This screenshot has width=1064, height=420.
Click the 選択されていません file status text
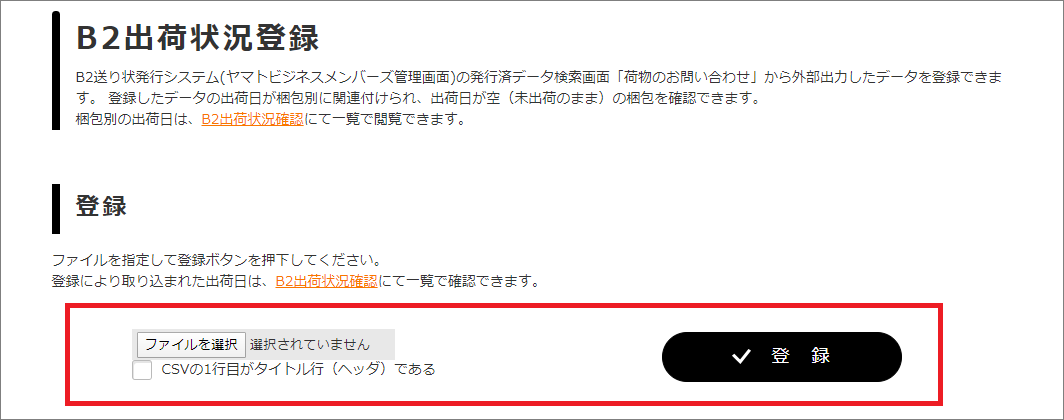click(x=310, y=344)
